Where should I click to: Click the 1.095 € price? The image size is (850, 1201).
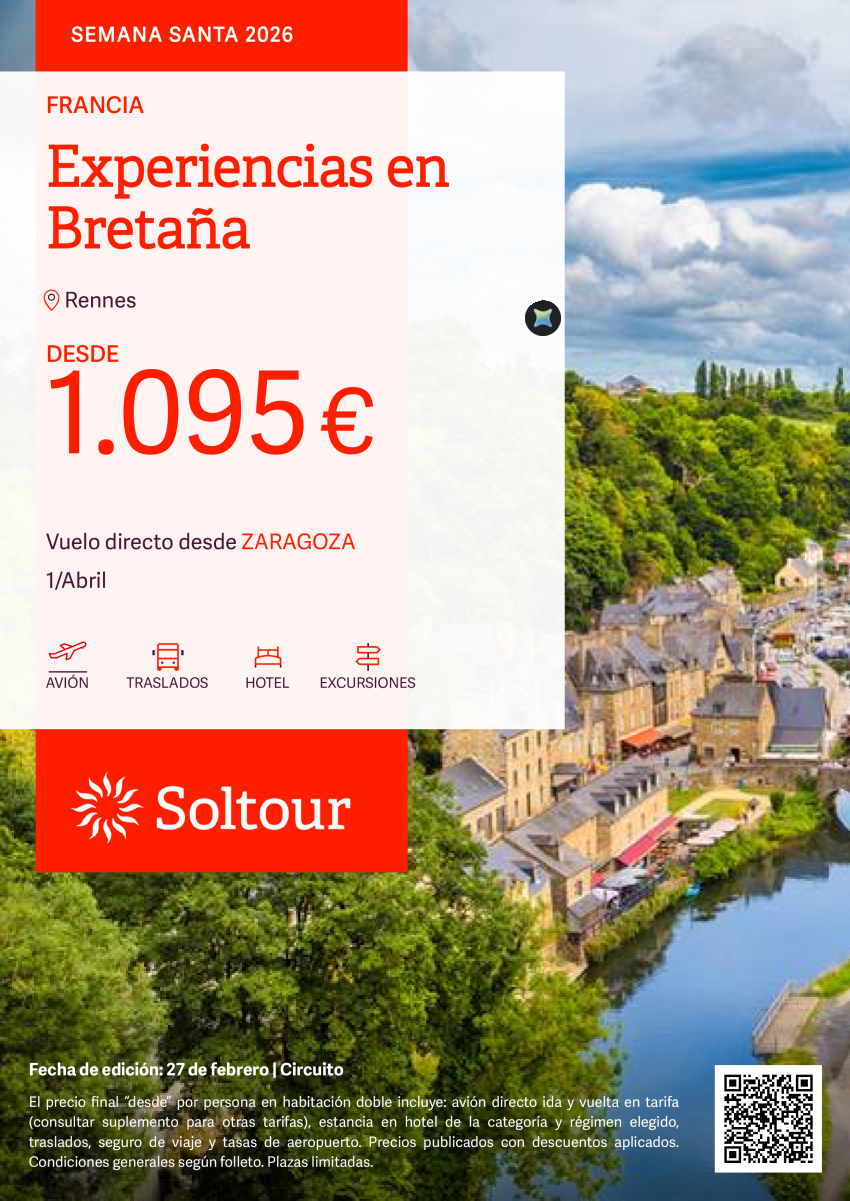(x=210, y=413)
